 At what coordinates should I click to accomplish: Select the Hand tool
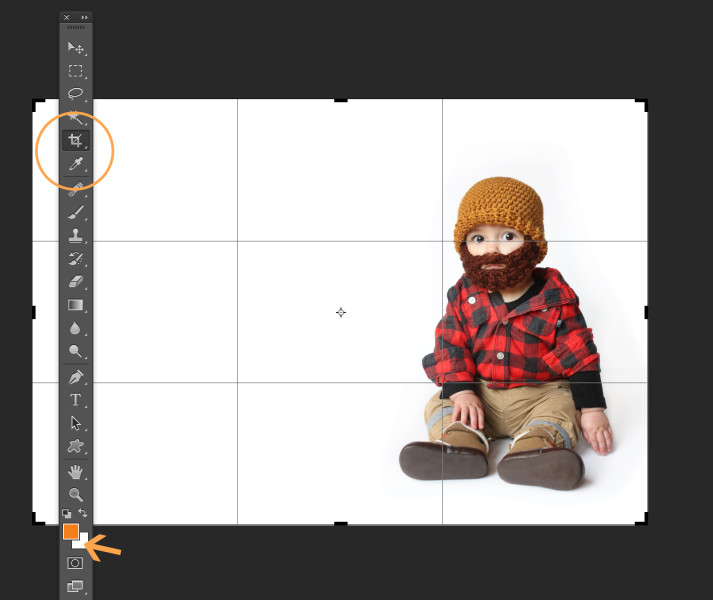tap(75, 472)
